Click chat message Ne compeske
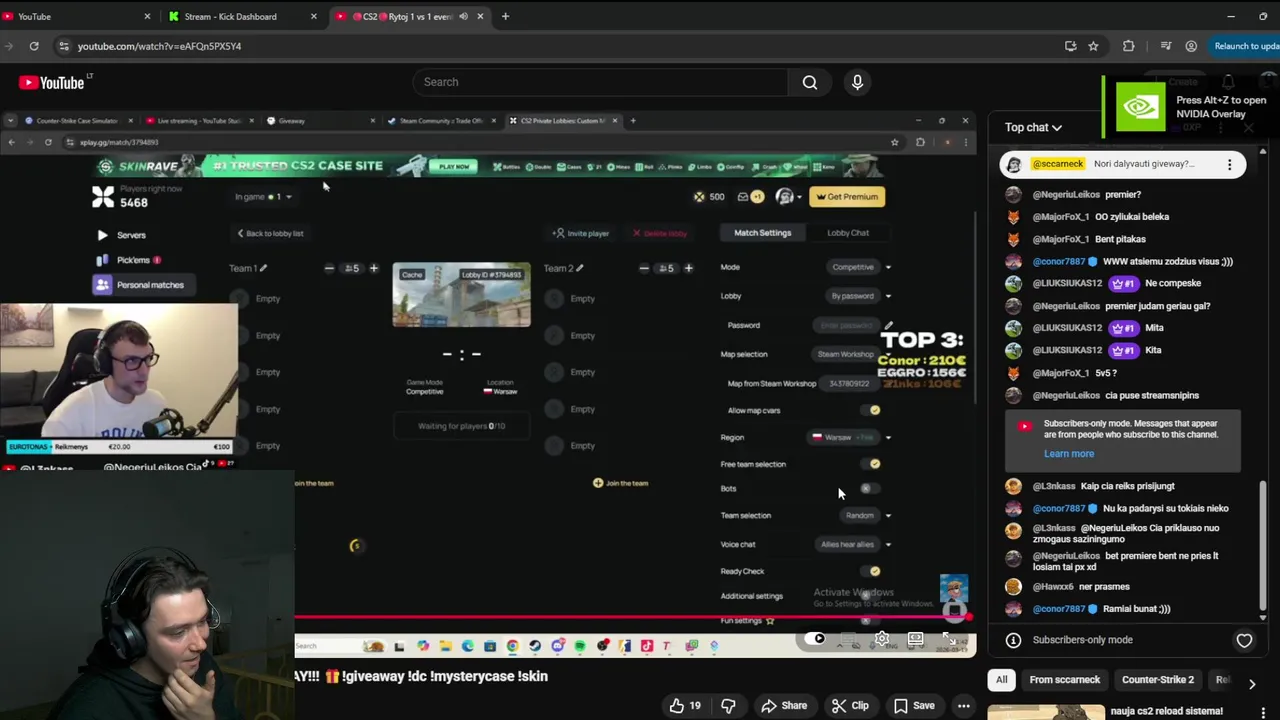 [x=1173, y=284]
